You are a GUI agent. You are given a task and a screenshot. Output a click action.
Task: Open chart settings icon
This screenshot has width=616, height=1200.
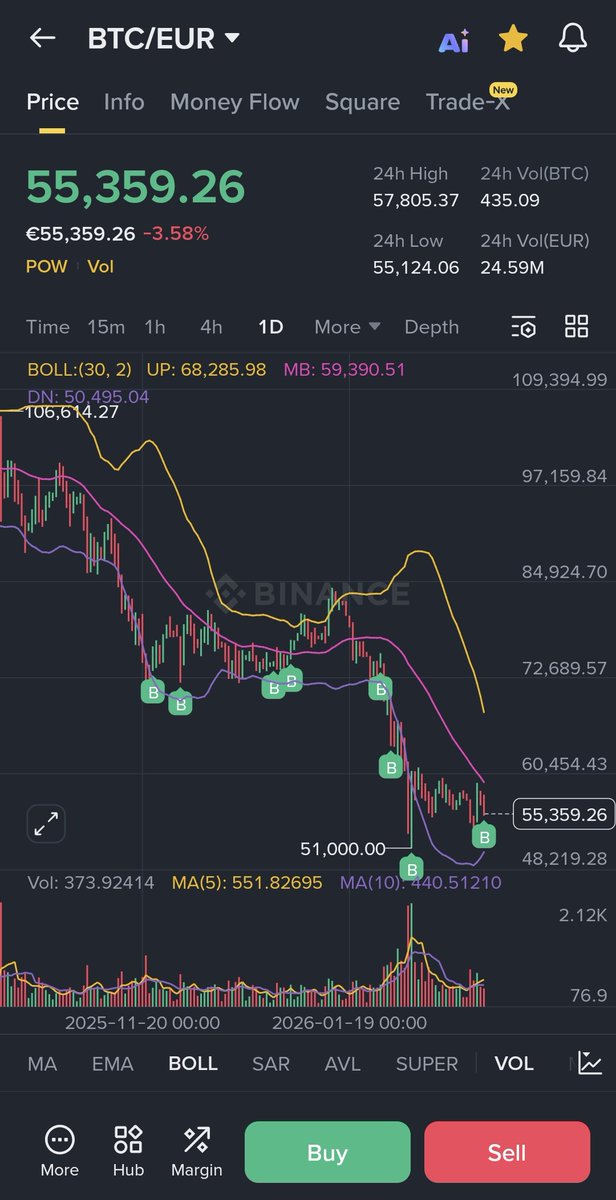tap(524, 327)
